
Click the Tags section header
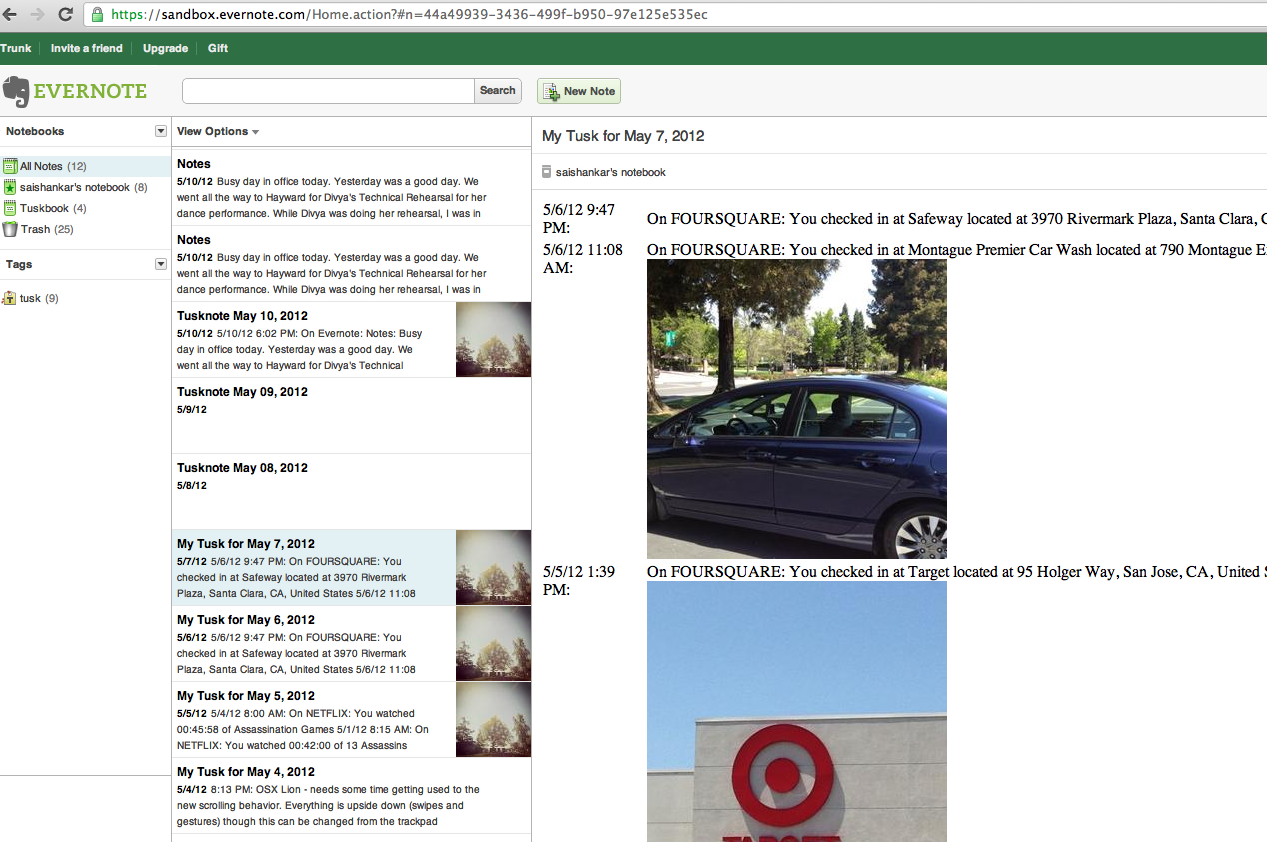19,264
